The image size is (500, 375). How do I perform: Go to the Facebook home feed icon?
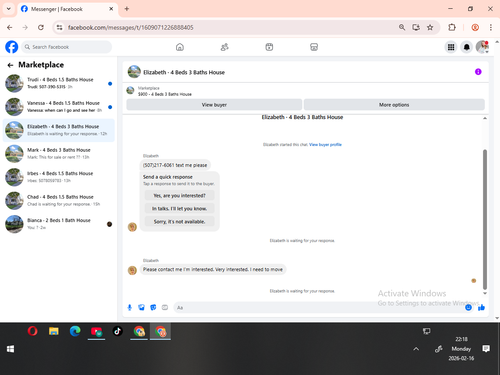click(x=180, y=47)
